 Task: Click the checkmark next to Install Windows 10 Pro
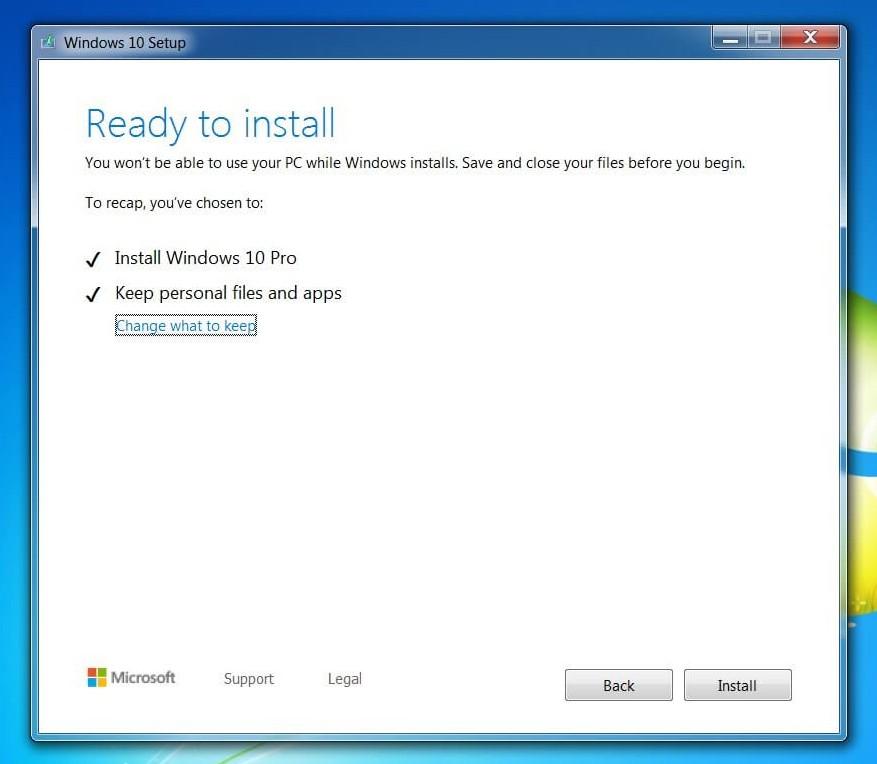click(93, 260)
